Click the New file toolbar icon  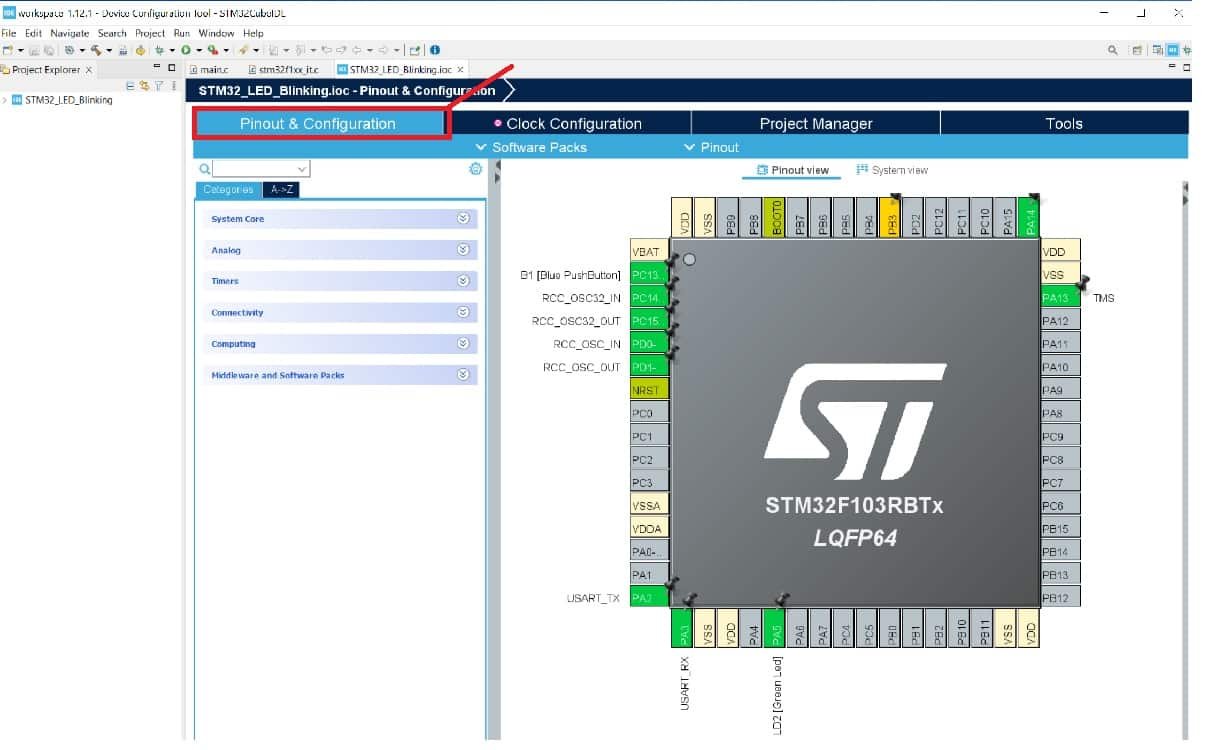[8, 49]
